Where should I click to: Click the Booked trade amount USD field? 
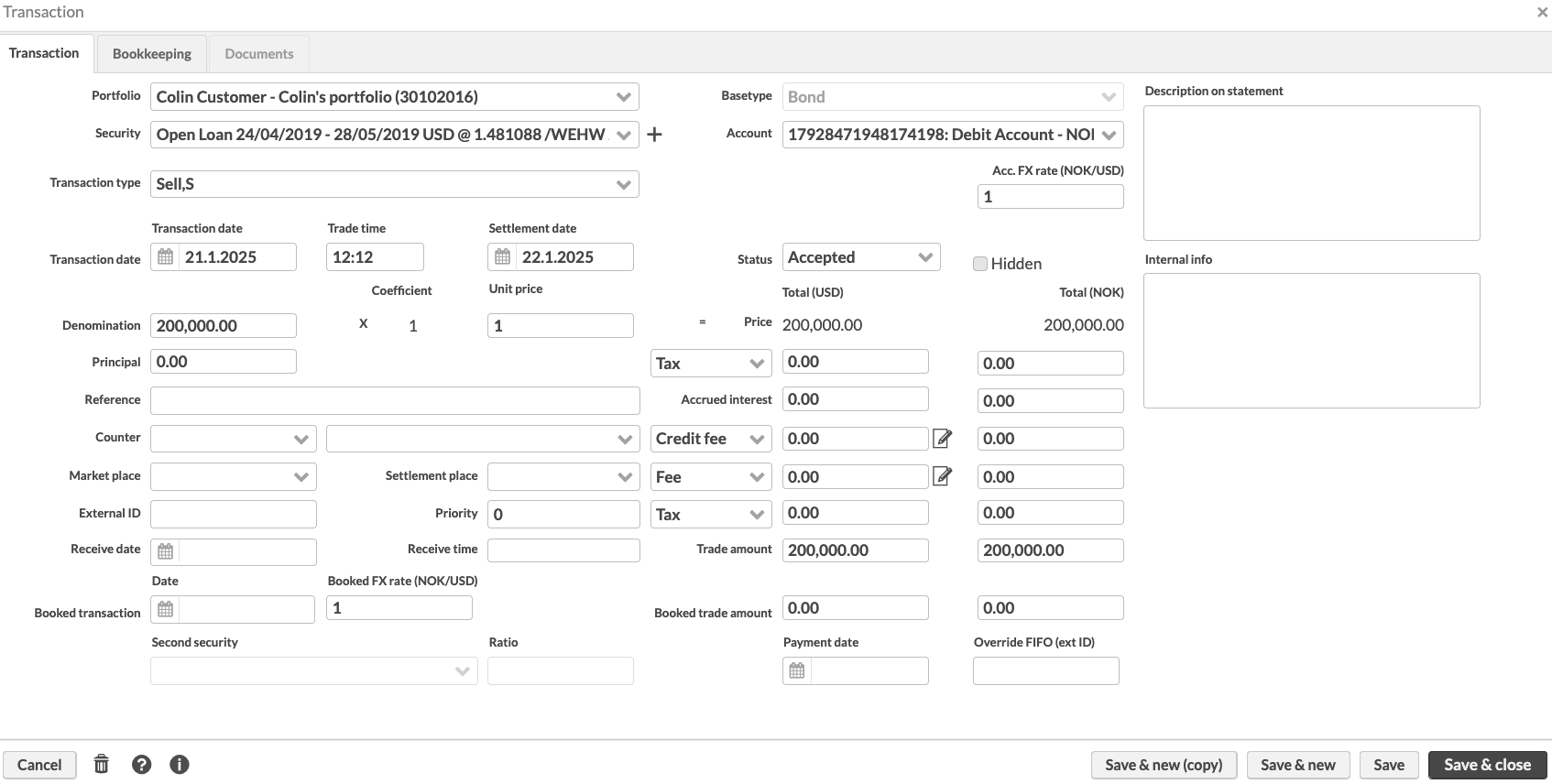pyautogui.click(x=856, y=608)
